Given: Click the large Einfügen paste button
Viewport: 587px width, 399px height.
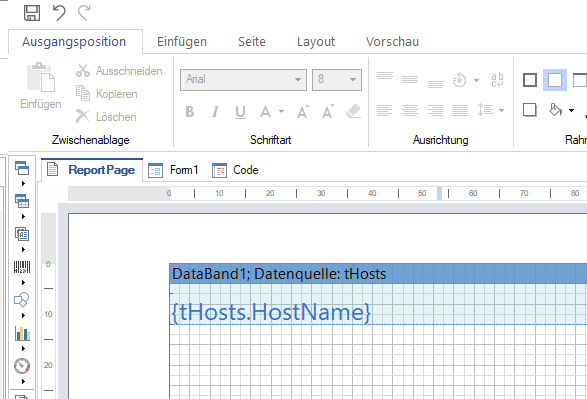Looking at the screenshot, I should (41, 86).
